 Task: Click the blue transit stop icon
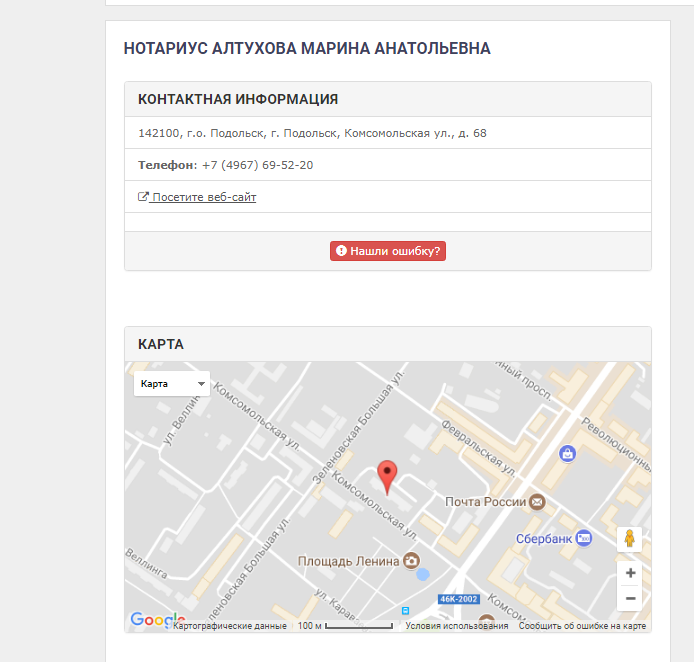405,610
